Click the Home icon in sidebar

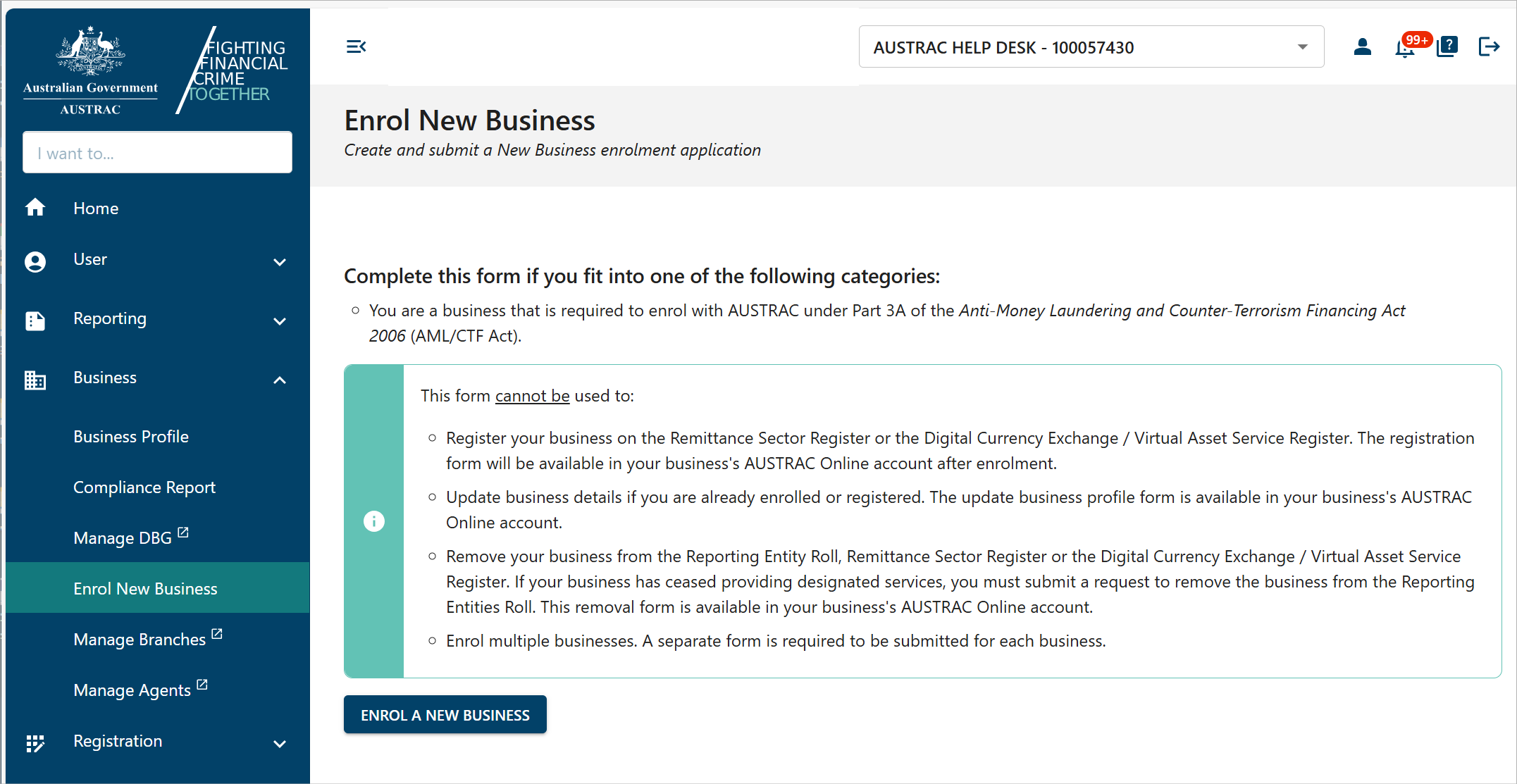coord(35,207)
